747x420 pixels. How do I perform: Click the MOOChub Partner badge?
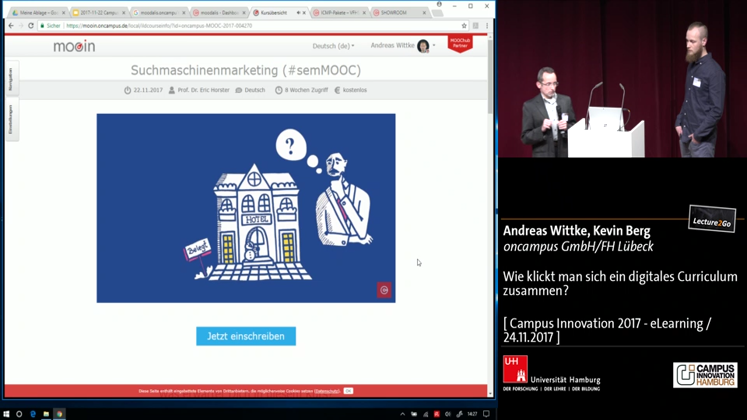point(460,44)
